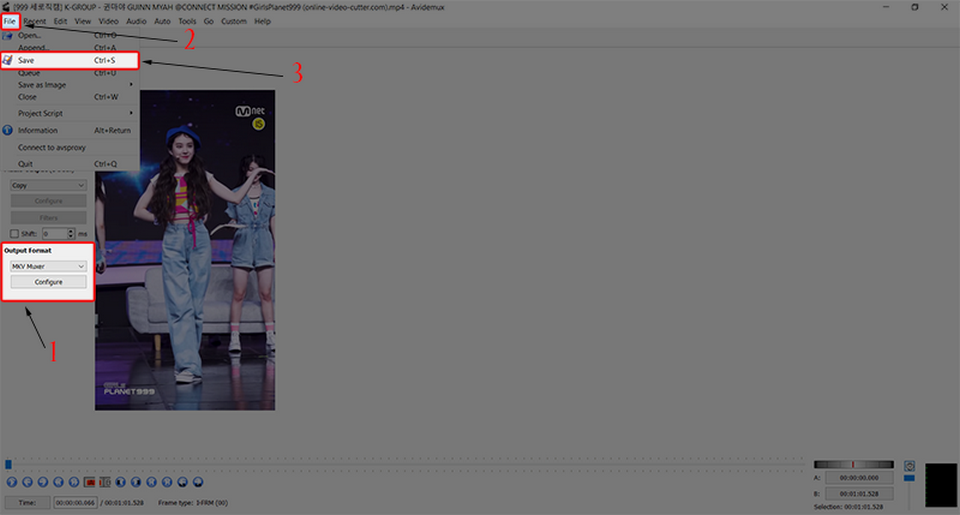Click the Avidemux app icon in title bar
960x515 pixels.
pos(6,7)
